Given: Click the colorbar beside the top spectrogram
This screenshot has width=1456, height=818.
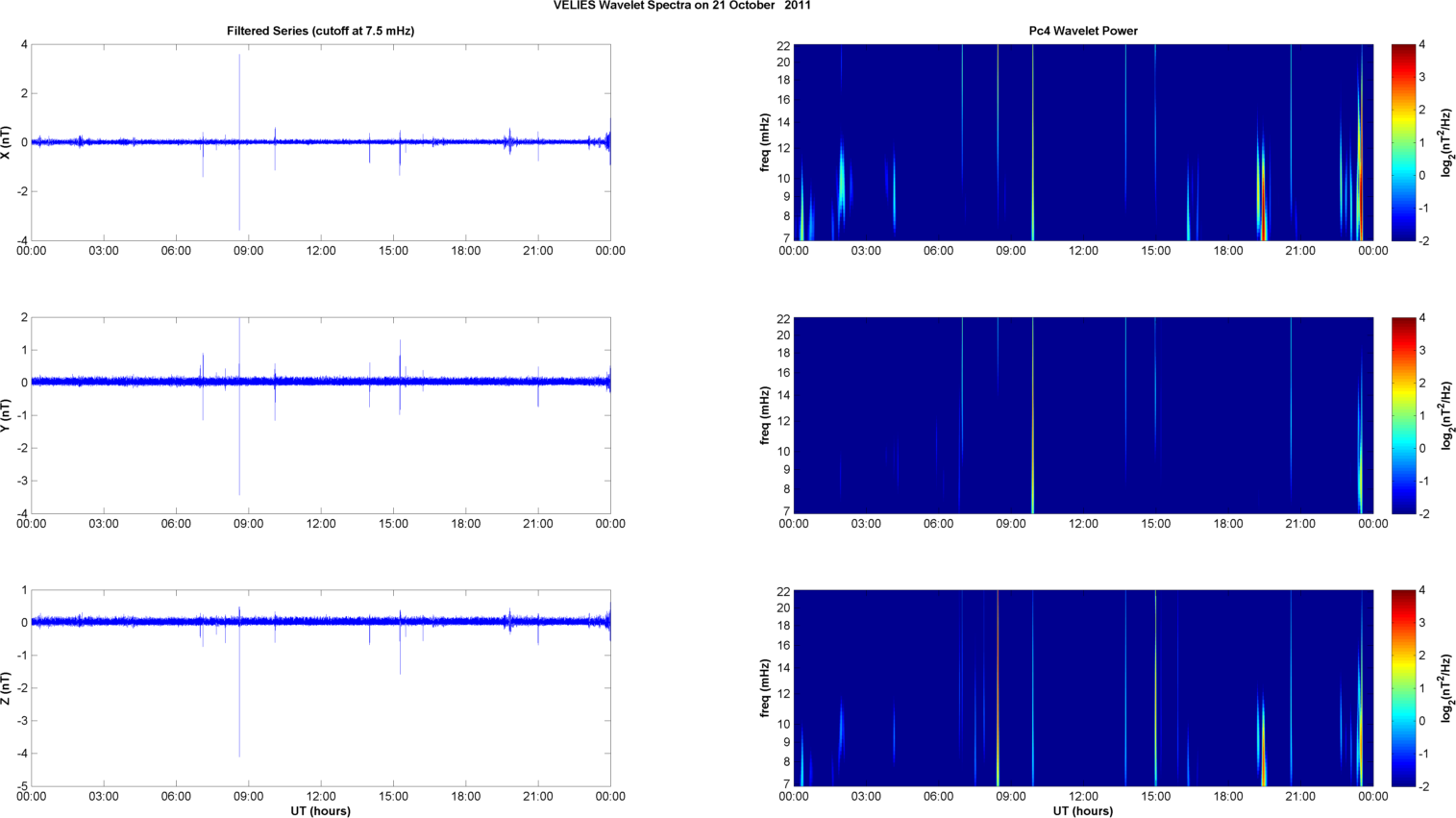Looking at the screenshot, I should [1403, 142].
